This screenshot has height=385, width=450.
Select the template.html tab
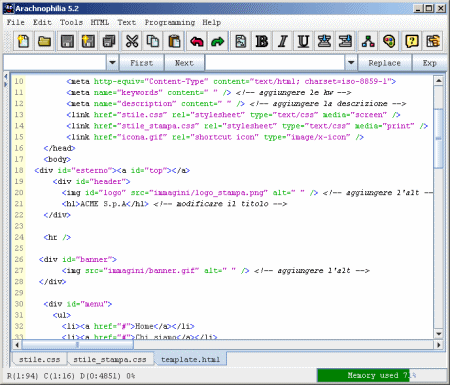click(190, 359)
